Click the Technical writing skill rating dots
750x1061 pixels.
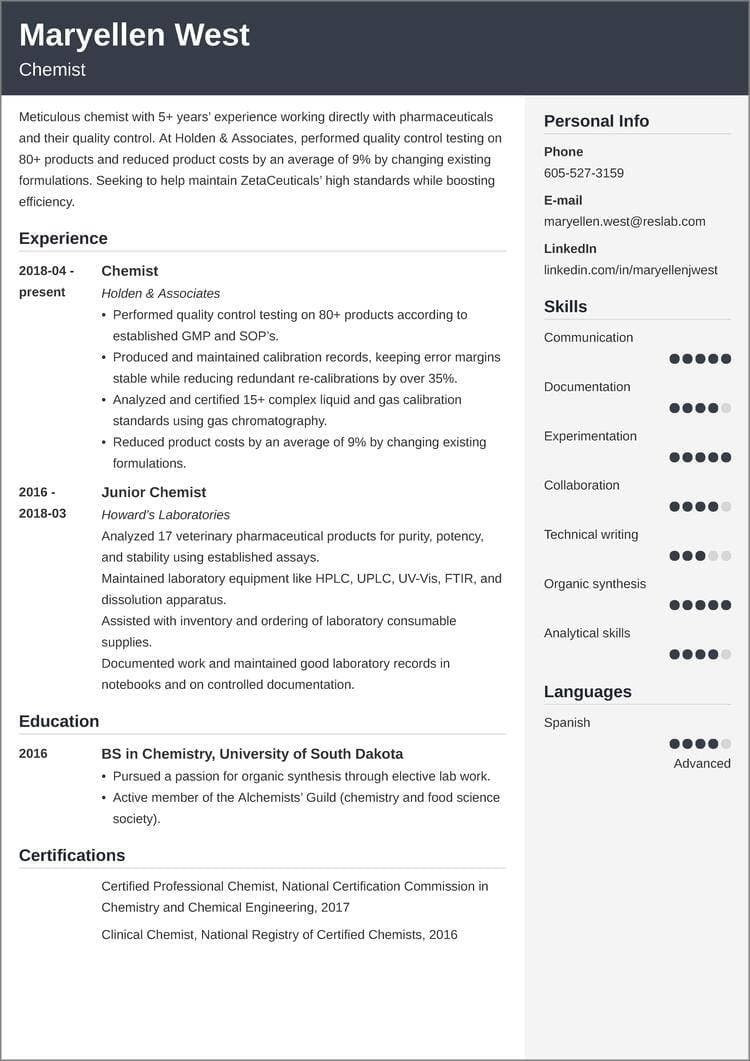pyautogui.click(x=700, y=556)
